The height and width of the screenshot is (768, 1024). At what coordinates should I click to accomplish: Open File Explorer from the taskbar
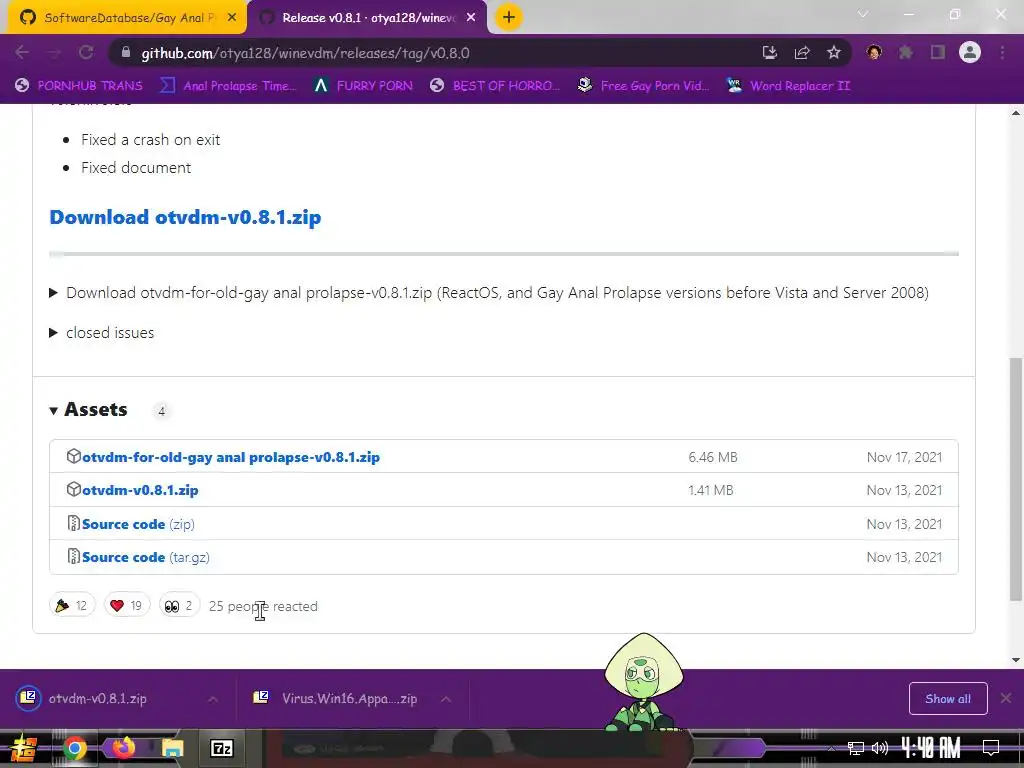tap(172, 748)
